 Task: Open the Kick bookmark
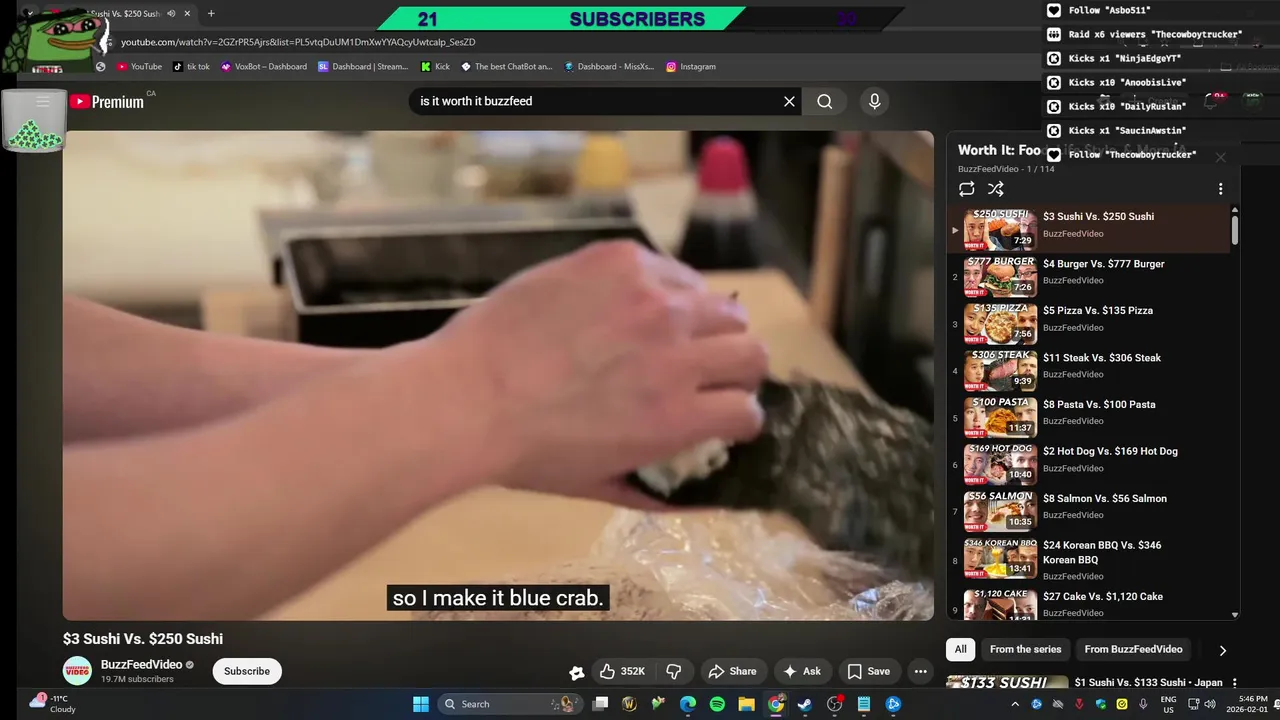click(x=435, y=67)
